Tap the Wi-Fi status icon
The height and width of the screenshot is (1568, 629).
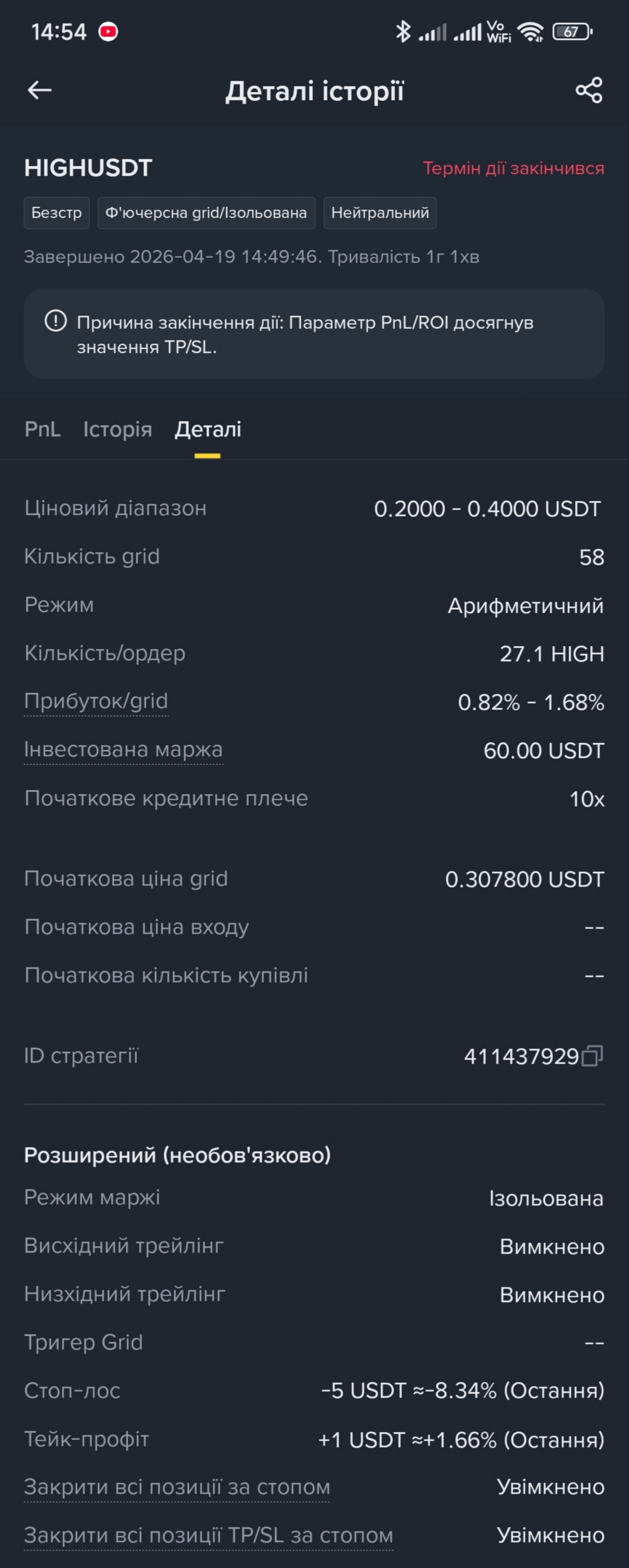tap(531, 31)
